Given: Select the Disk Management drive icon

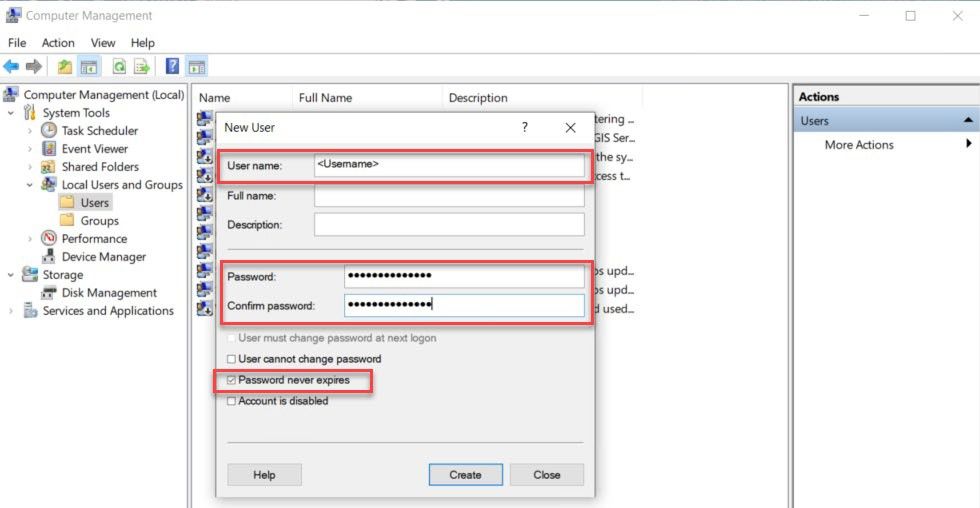Looking at the screenshot, I should [48, 292].
